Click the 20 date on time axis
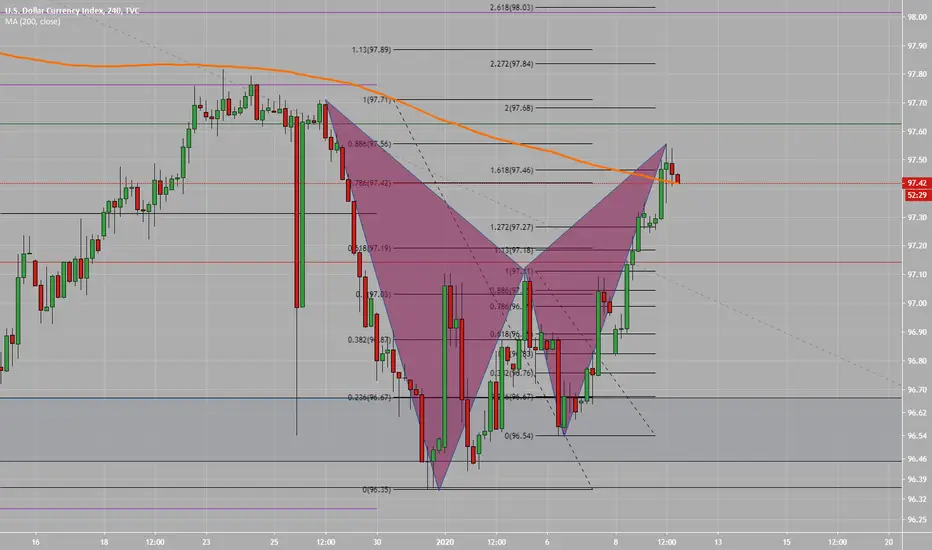 pos(889,542)
